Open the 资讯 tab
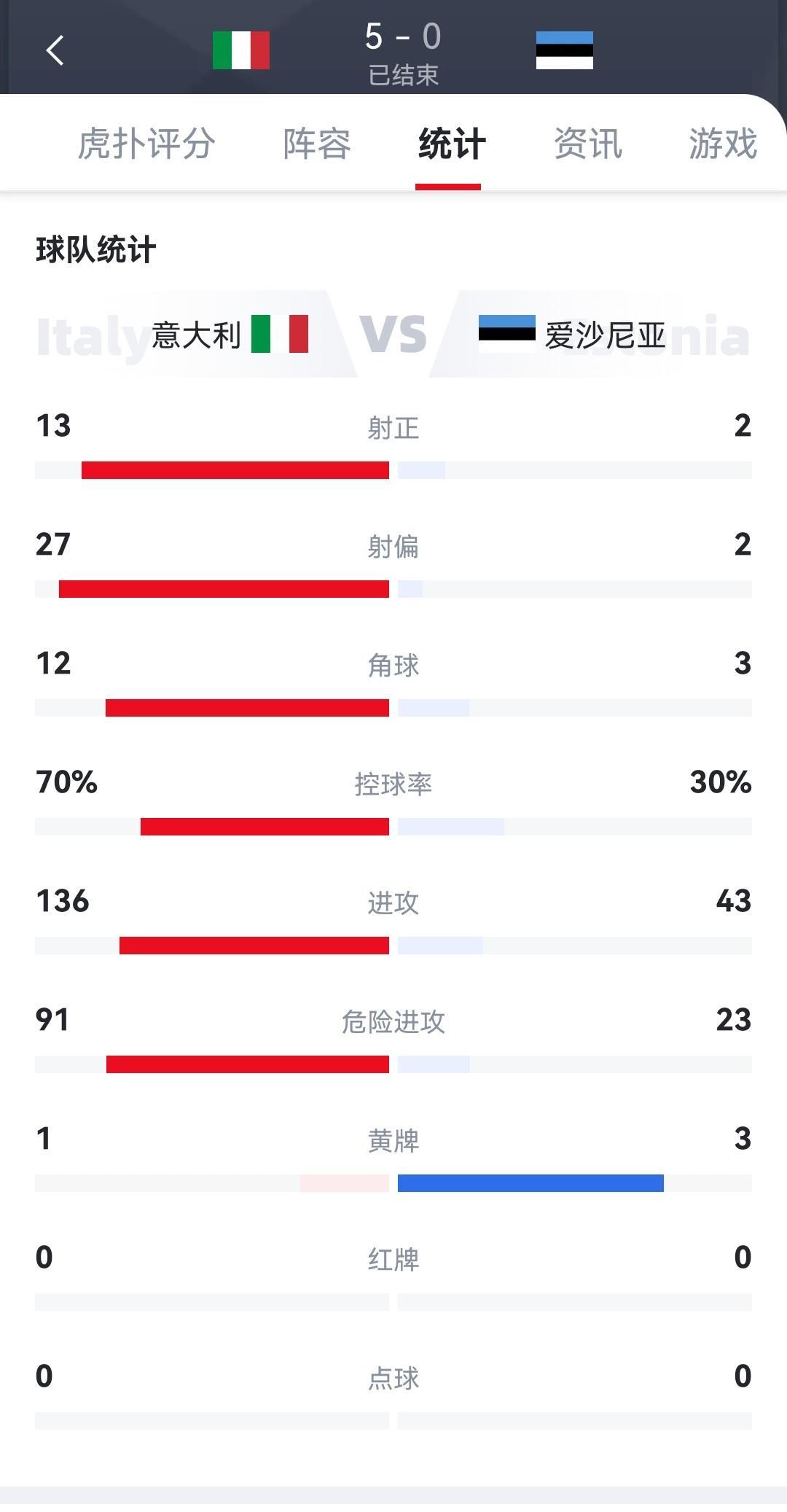Viewport: 787px width, 1512px height. [587, 144]
